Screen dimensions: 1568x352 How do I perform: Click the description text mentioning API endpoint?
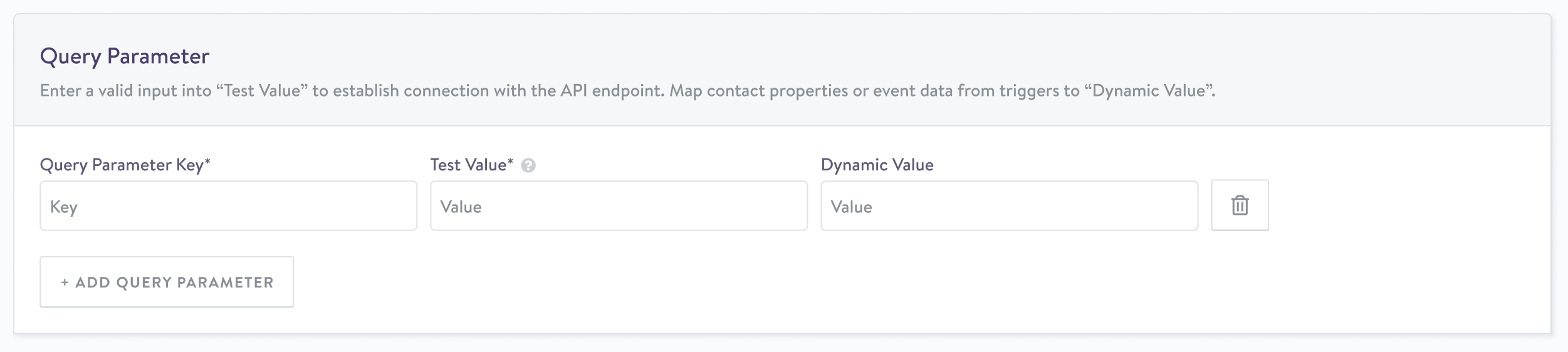tap(627, 91)
